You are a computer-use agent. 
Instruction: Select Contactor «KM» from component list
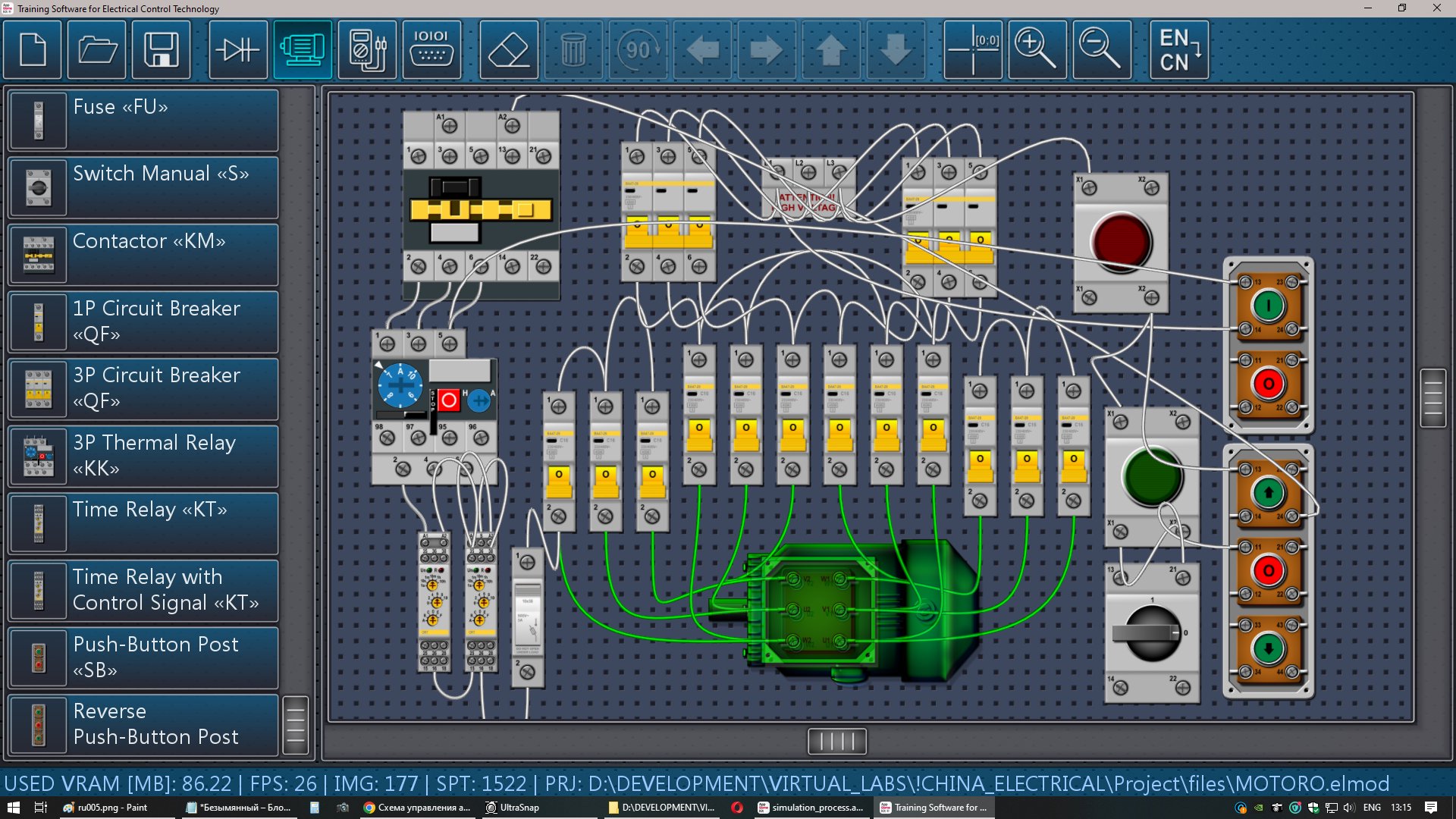pyautogui.click(x=143, y=255)
